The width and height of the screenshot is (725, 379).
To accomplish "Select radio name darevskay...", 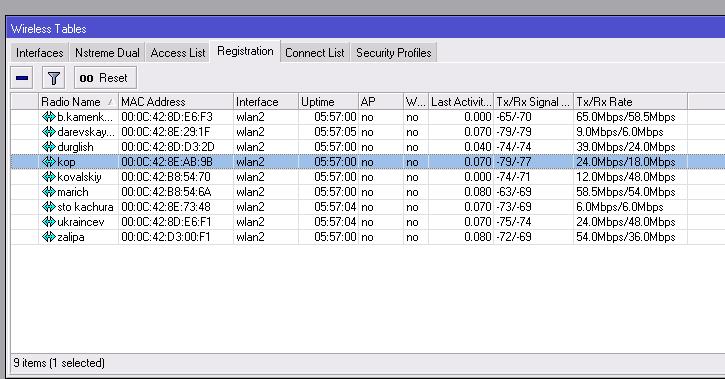I will [86, 132].
